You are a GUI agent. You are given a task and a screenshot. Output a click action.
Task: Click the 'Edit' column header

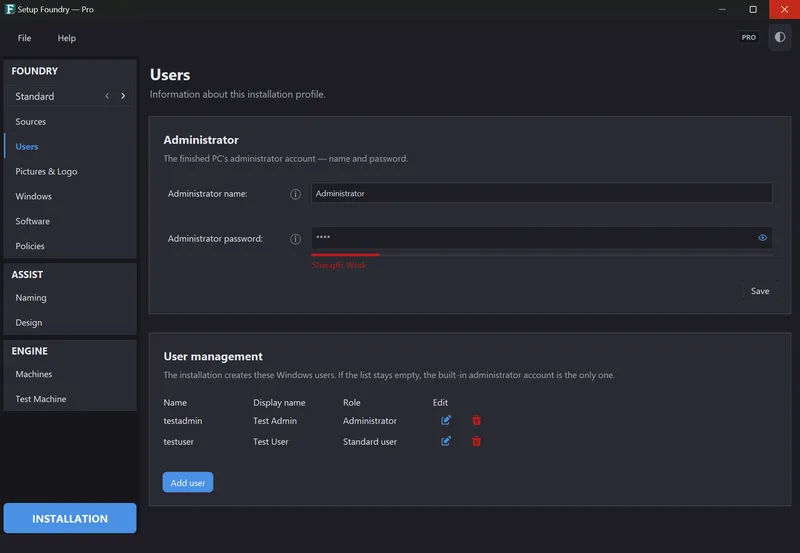pyautogui.click(x=440, y=403)
